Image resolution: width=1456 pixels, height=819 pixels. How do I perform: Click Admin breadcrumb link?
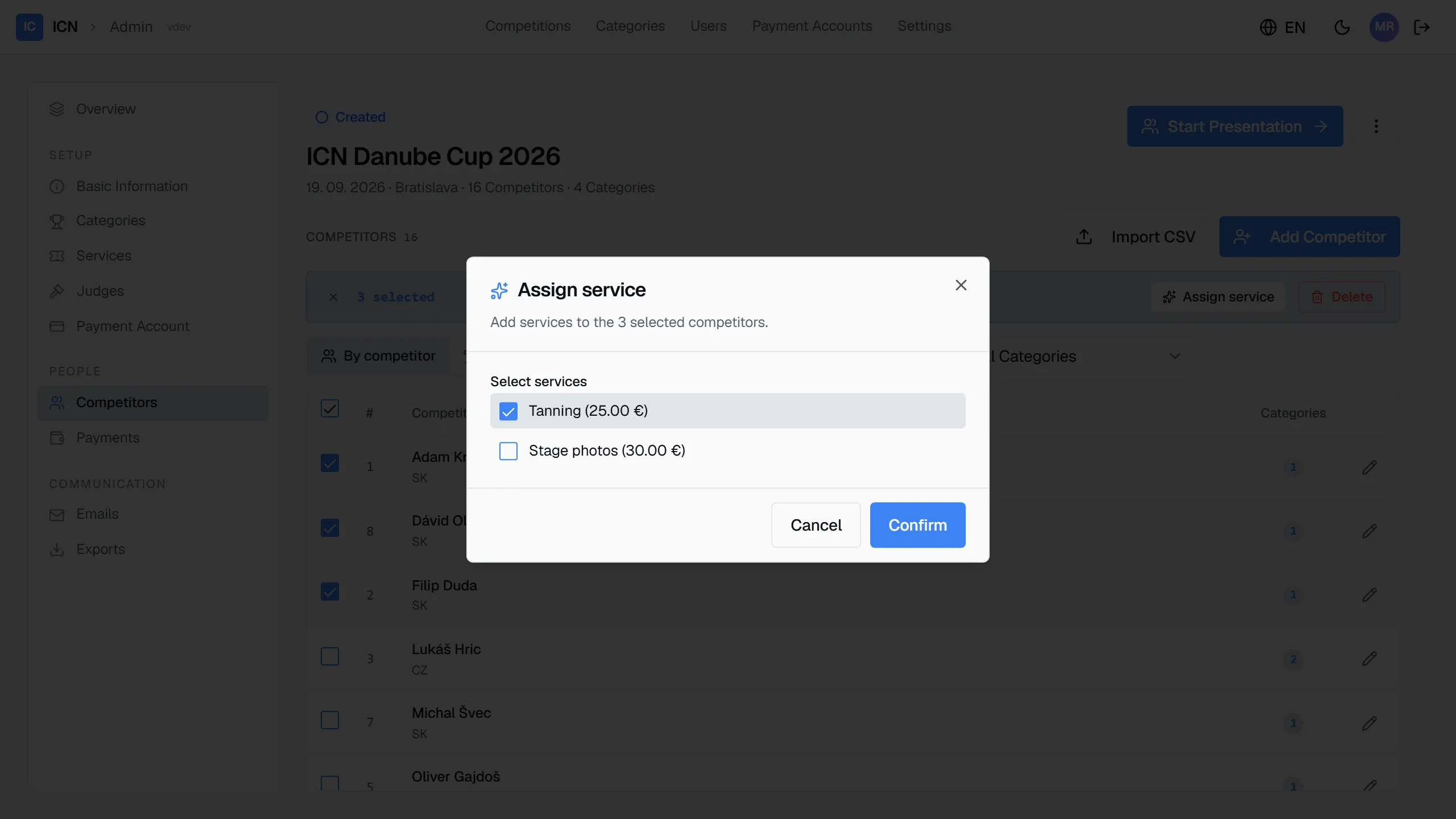[131, 27]
